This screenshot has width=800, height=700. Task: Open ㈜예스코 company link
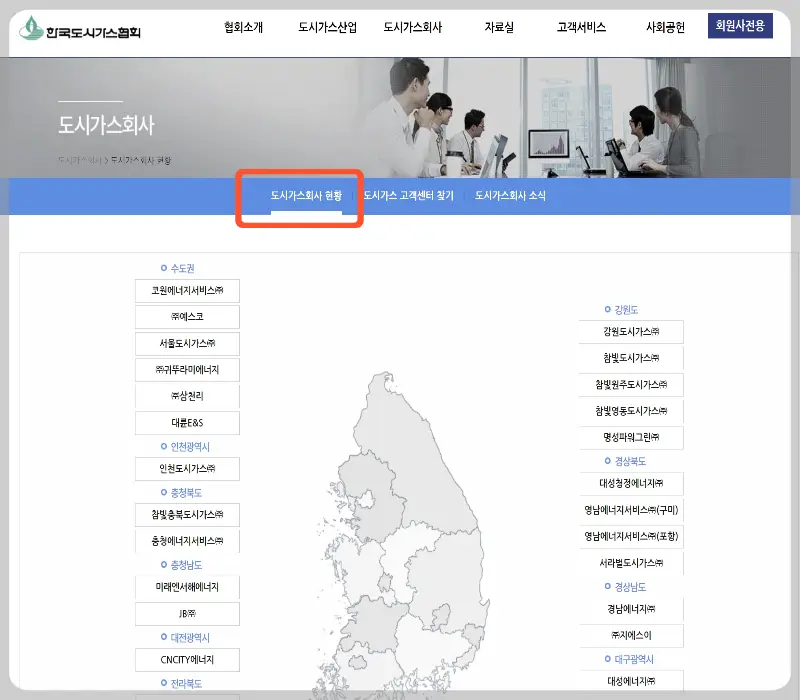tap(187, 317)
